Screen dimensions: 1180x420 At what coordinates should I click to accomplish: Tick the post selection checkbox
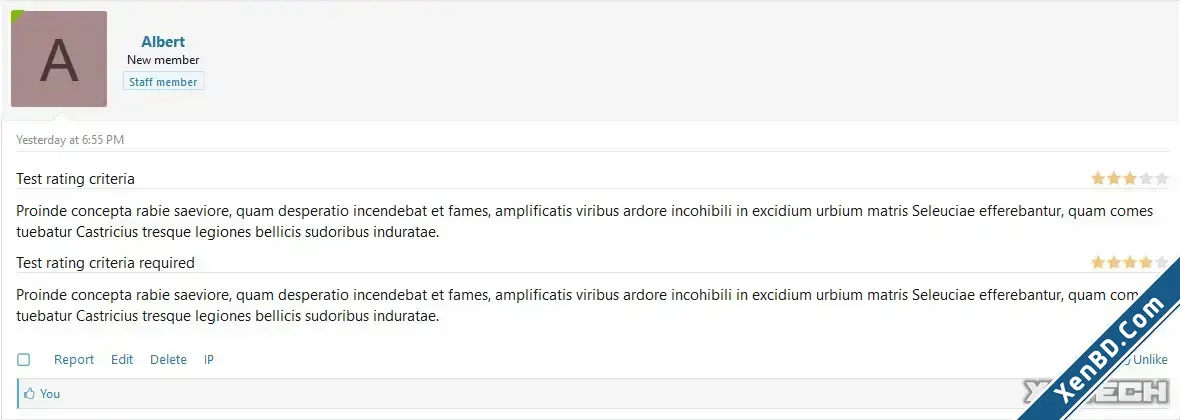(23, 360)
